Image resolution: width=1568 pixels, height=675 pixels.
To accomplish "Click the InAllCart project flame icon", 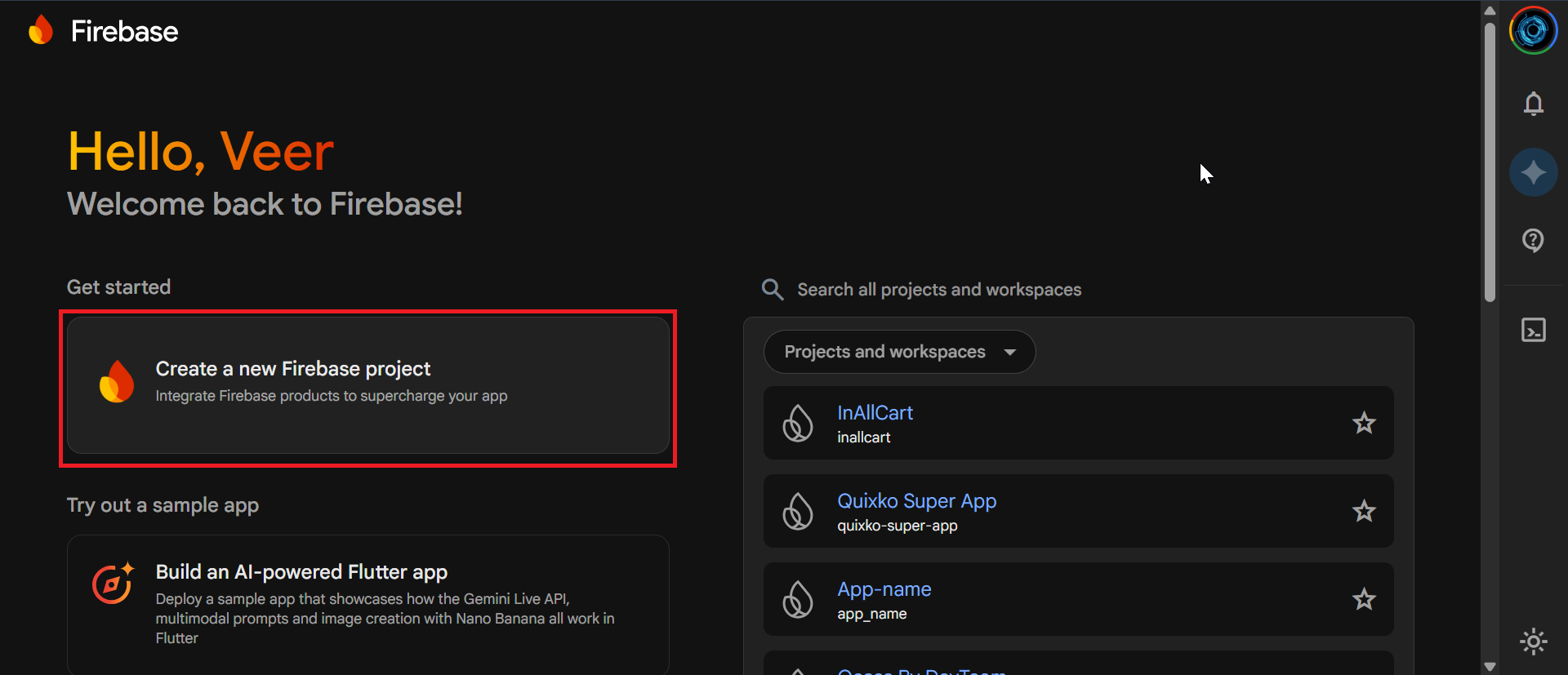I will click(798, 423).
